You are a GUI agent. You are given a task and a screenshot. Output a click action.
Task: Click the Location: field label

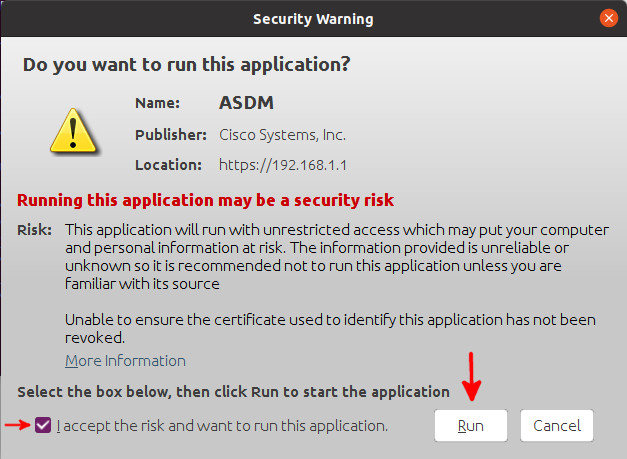click(x=168, y=165)
